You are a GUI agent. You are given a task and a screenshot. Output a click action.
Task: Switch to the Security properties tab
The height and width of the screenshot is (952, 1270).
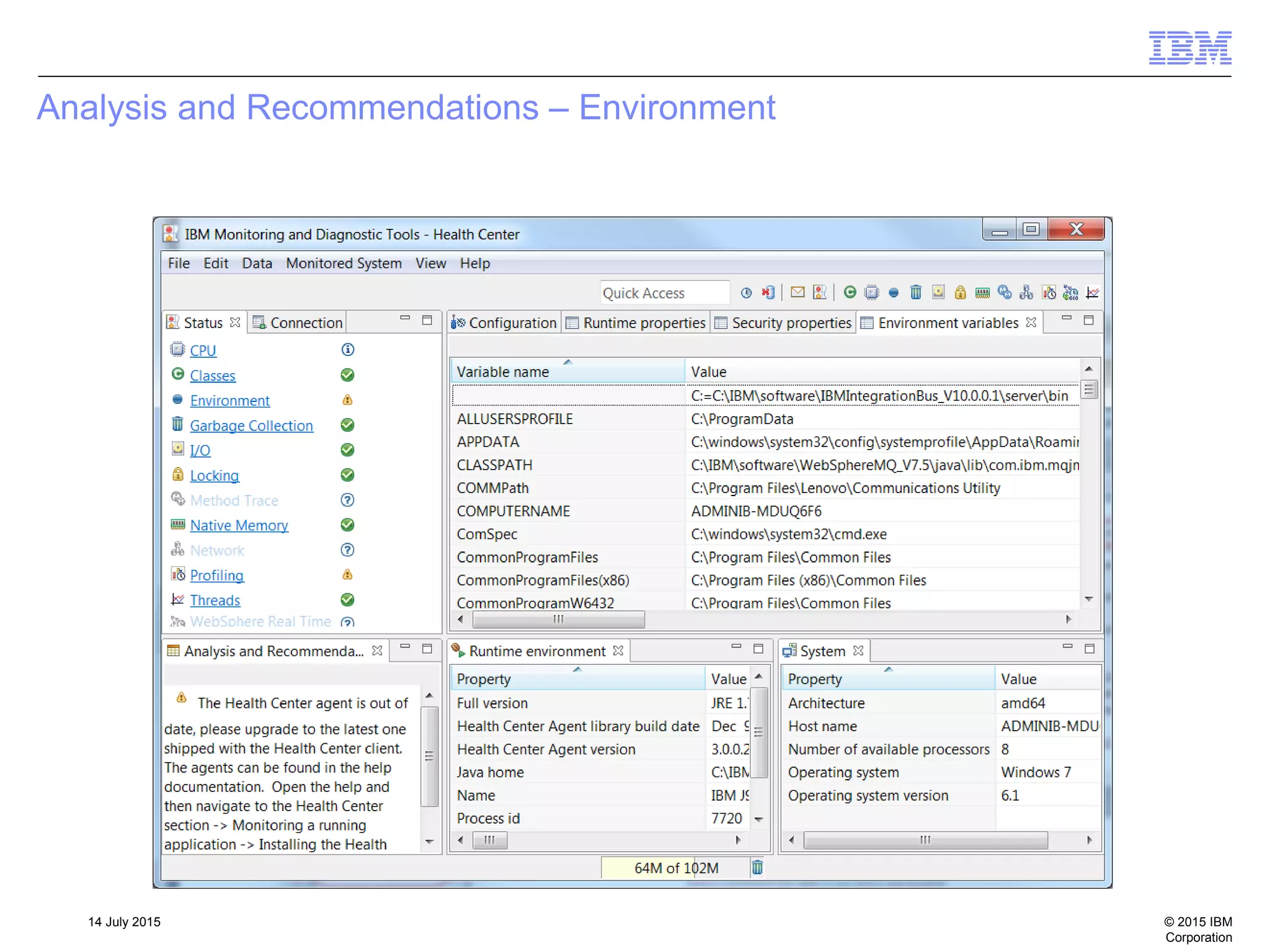(x=783, y=323)
